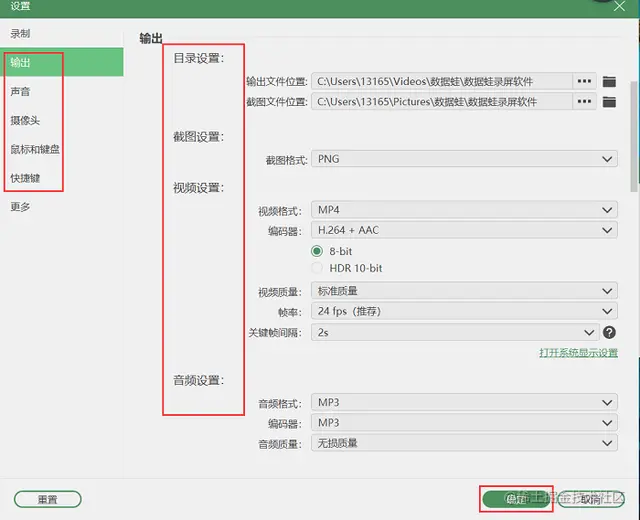The image size is (640, 520).
Task: Expand the video quality dropdown
Action: click(x=464, y=291)
